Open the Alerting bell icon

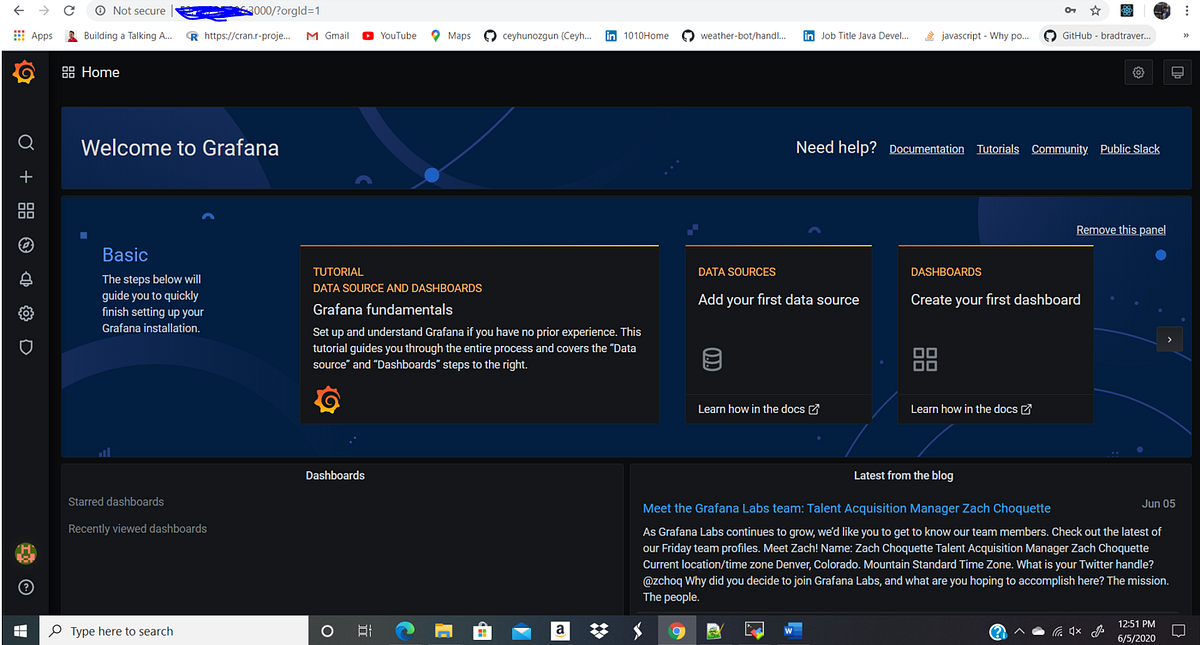point(25,279)
